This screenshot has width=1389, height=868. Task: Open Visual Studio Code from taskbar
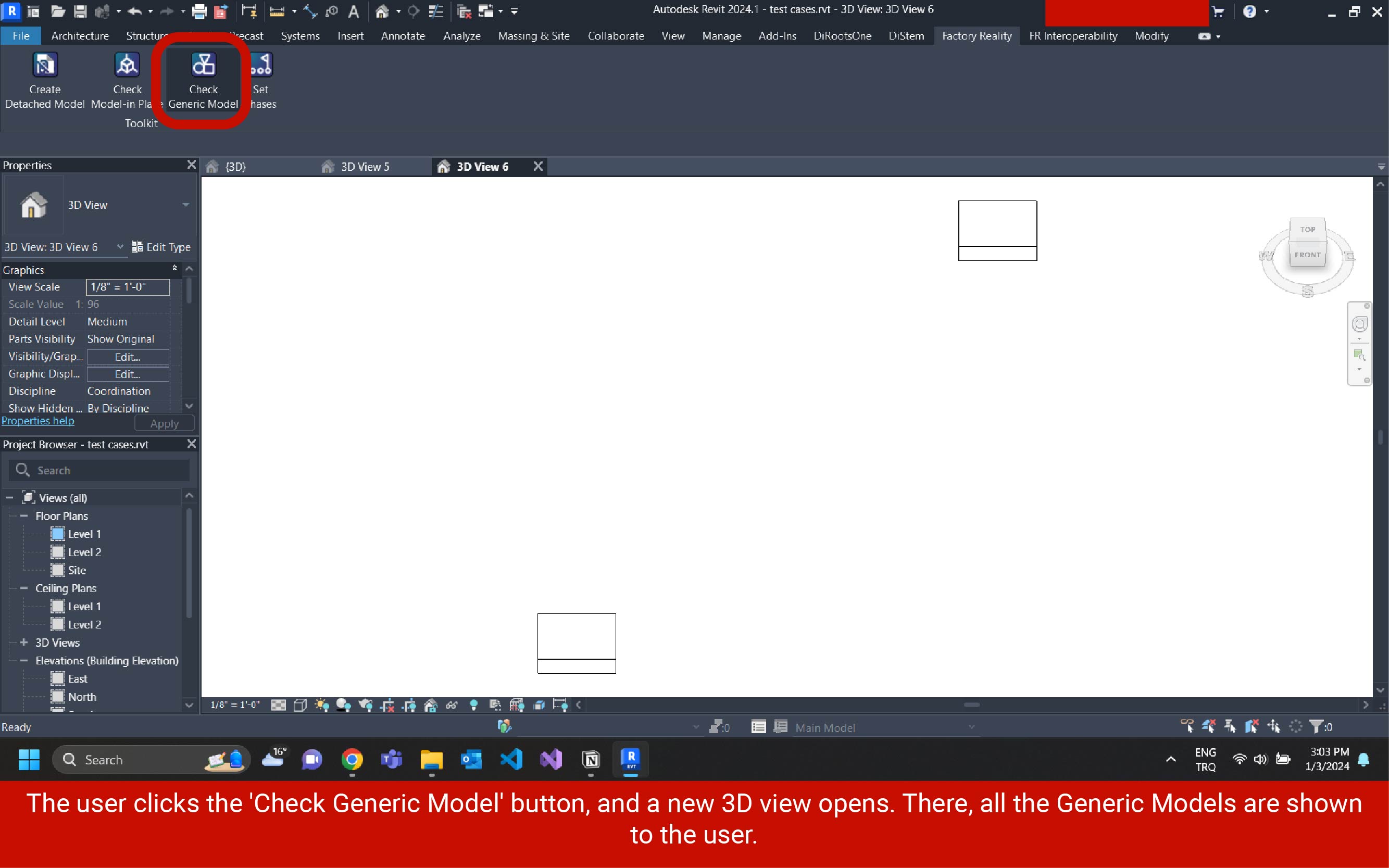(511, 760)
